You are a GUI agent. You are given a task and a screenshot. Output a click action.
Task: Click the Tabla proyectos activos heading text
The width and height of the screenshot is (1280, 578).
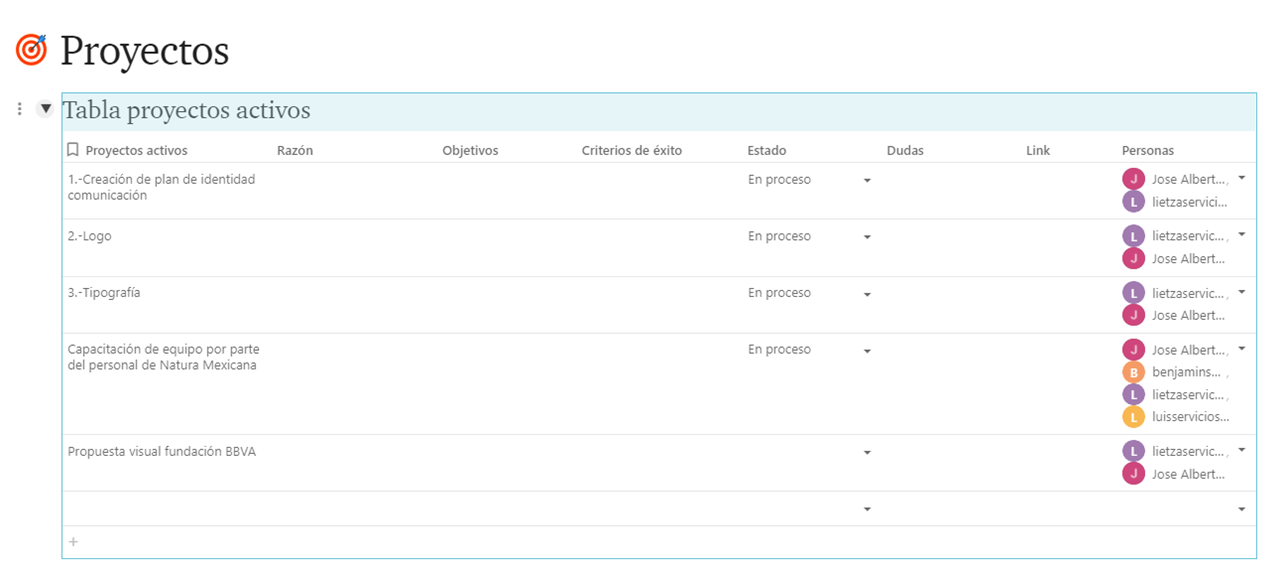tap(187, 110)
